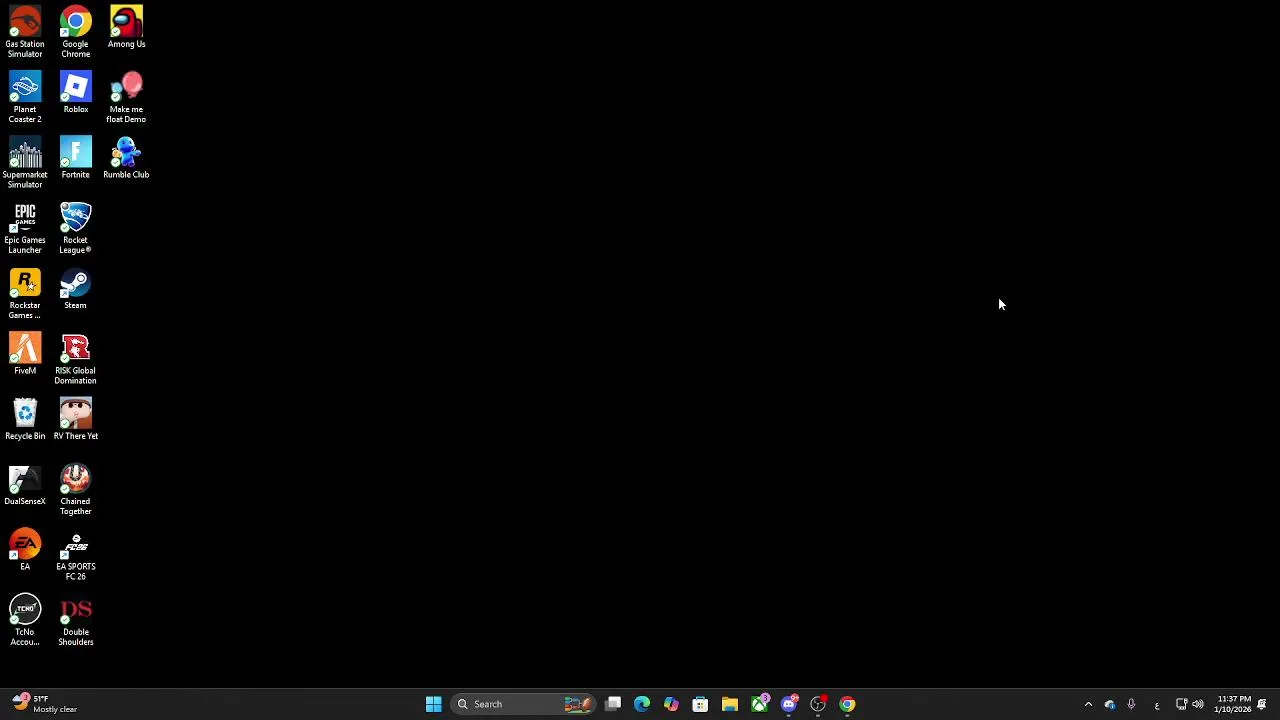Viewport: 1280px width, 720px height.
Task: Select the Among Us desktop icon
Action: (x=126, y=27)
